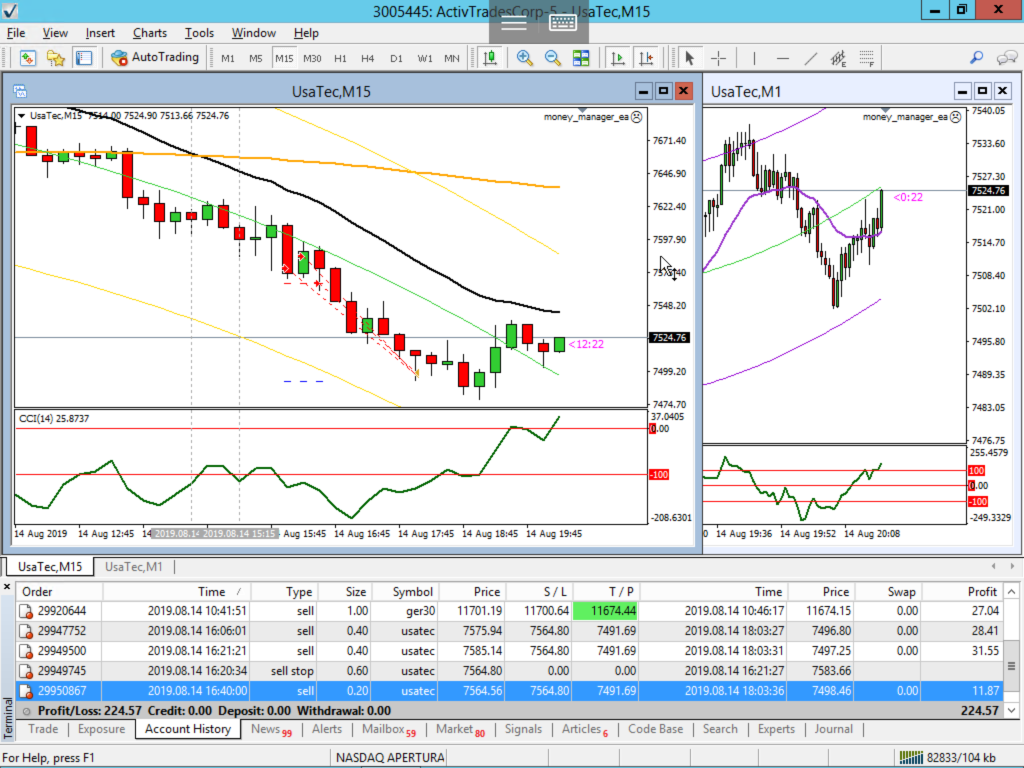Screen dimensions: 1024x768
Task: Pick the Fibonacci Retracement tool
Action: click(867, 58)
